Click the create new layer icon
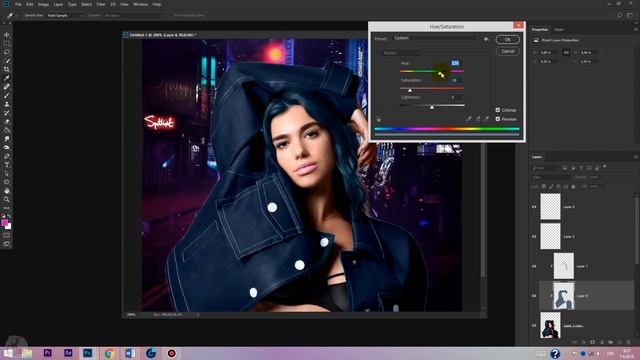The image size is (640, 360). tap(620, 342)
